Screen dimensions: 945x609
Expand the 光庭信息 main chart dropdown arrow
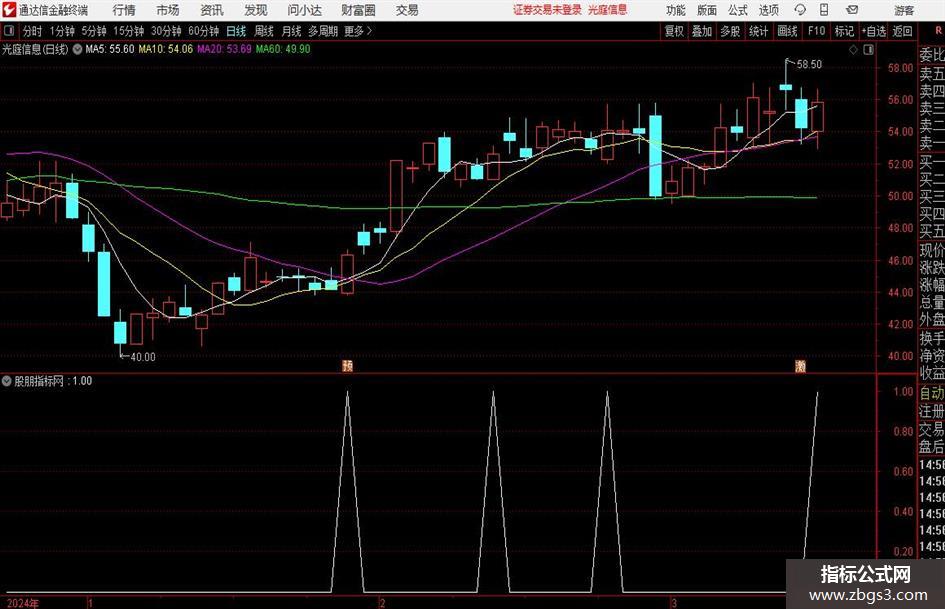coord(77,49)
